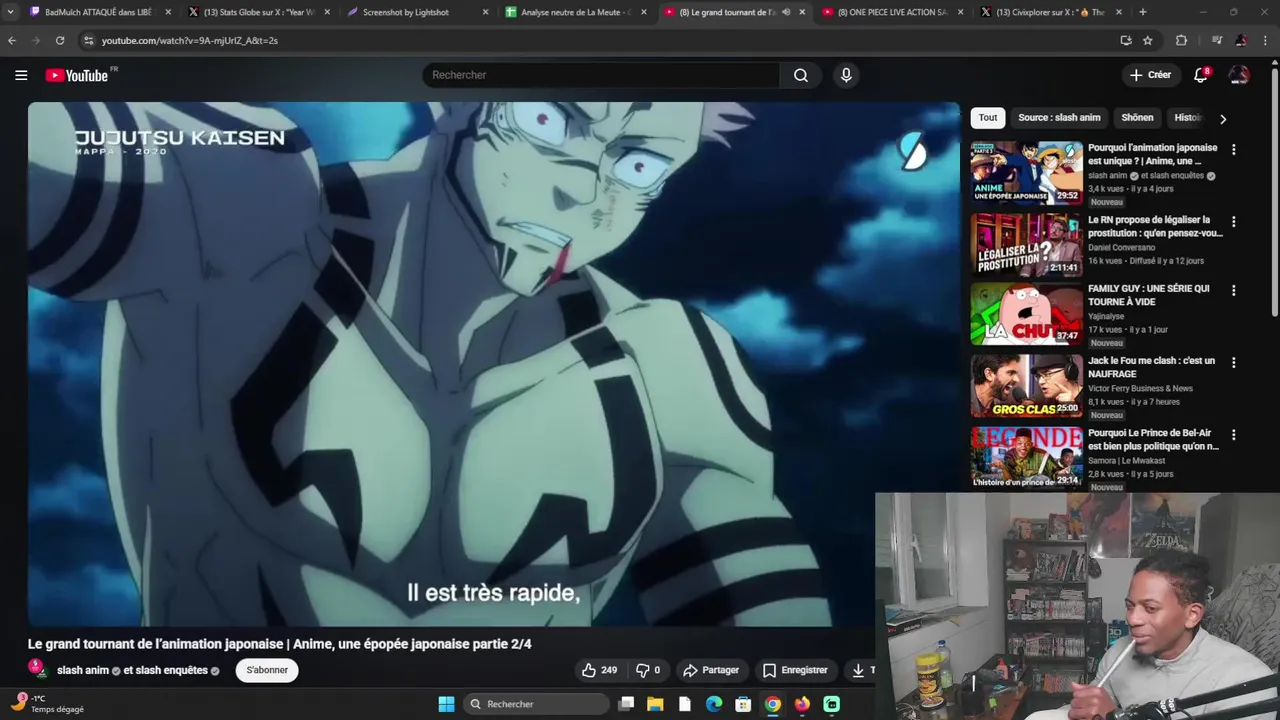Open the 'slash anim' channel name link
The height and width of the screenshot is (720, 1280).
pos(83,670)
